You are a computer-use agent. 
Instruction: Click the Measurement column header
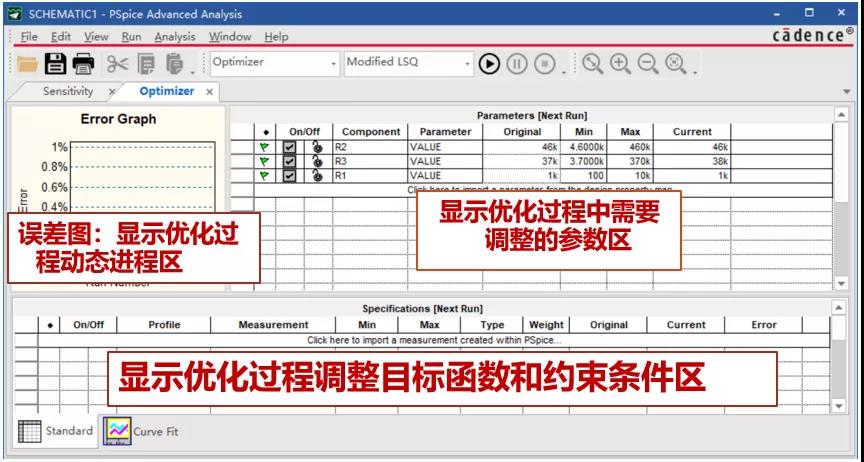pos(273,325)
